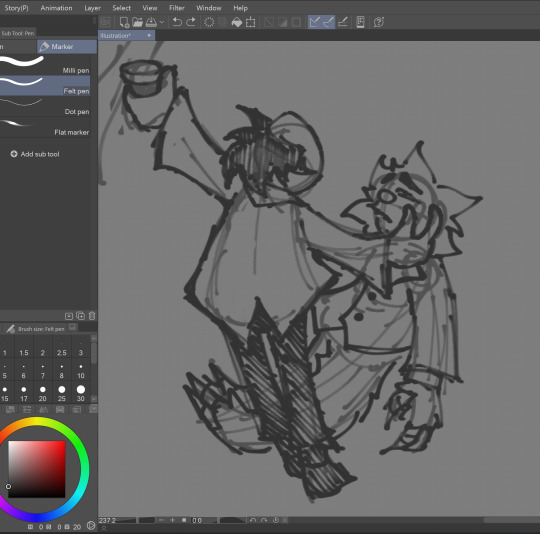Click the Scale/Rotate transform toolbar icon
The image size is (540, 534).
[x=251, y=22]
